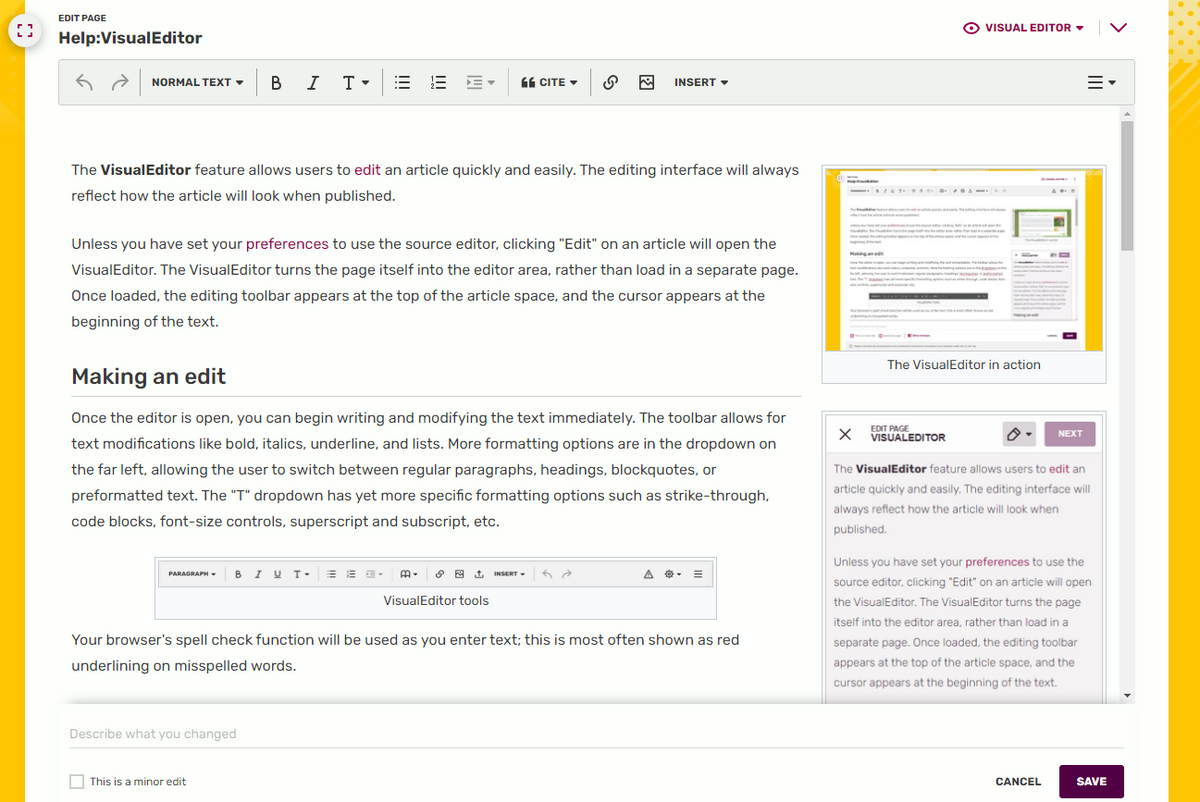Click the fullscreen toggle in top-left corner
Image resolution: width=1200 pixels, height=802 pixels.
(24, 30)
